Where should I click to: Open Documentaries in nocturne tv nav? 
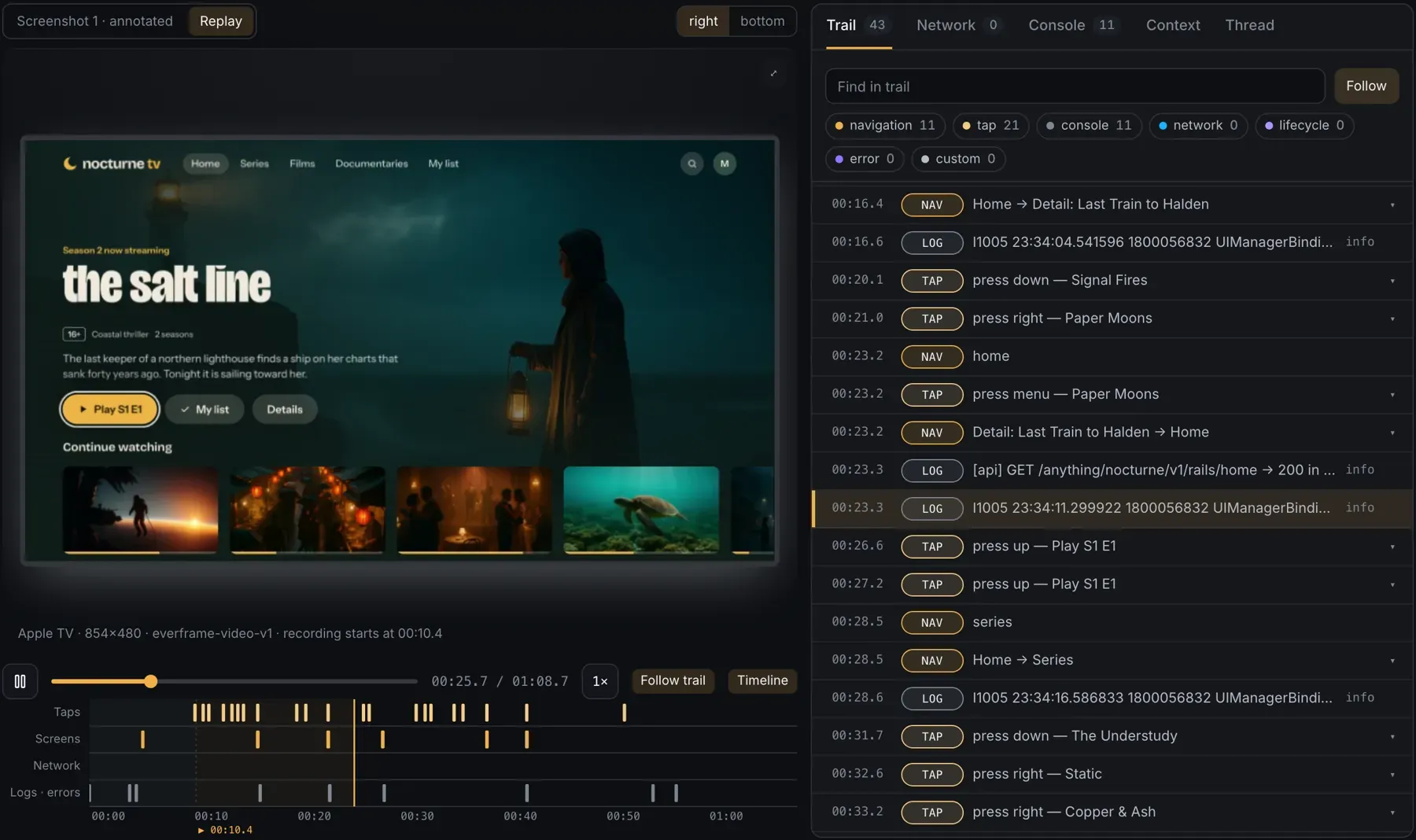[x=371, y=164]
